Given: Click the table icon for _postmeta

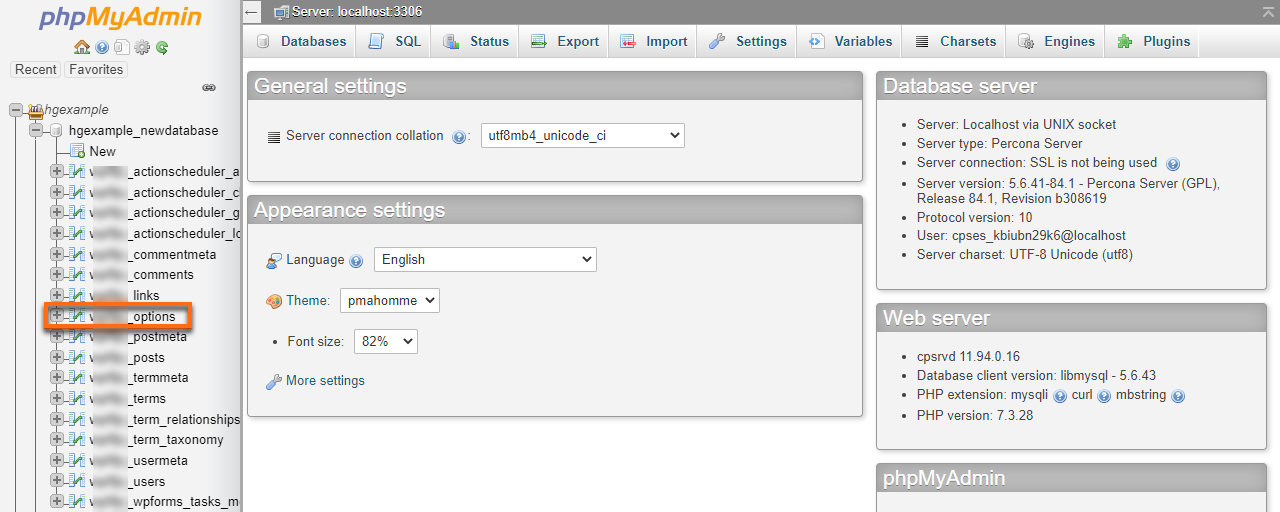Looking at the screenshot, I should click(77, 337).
